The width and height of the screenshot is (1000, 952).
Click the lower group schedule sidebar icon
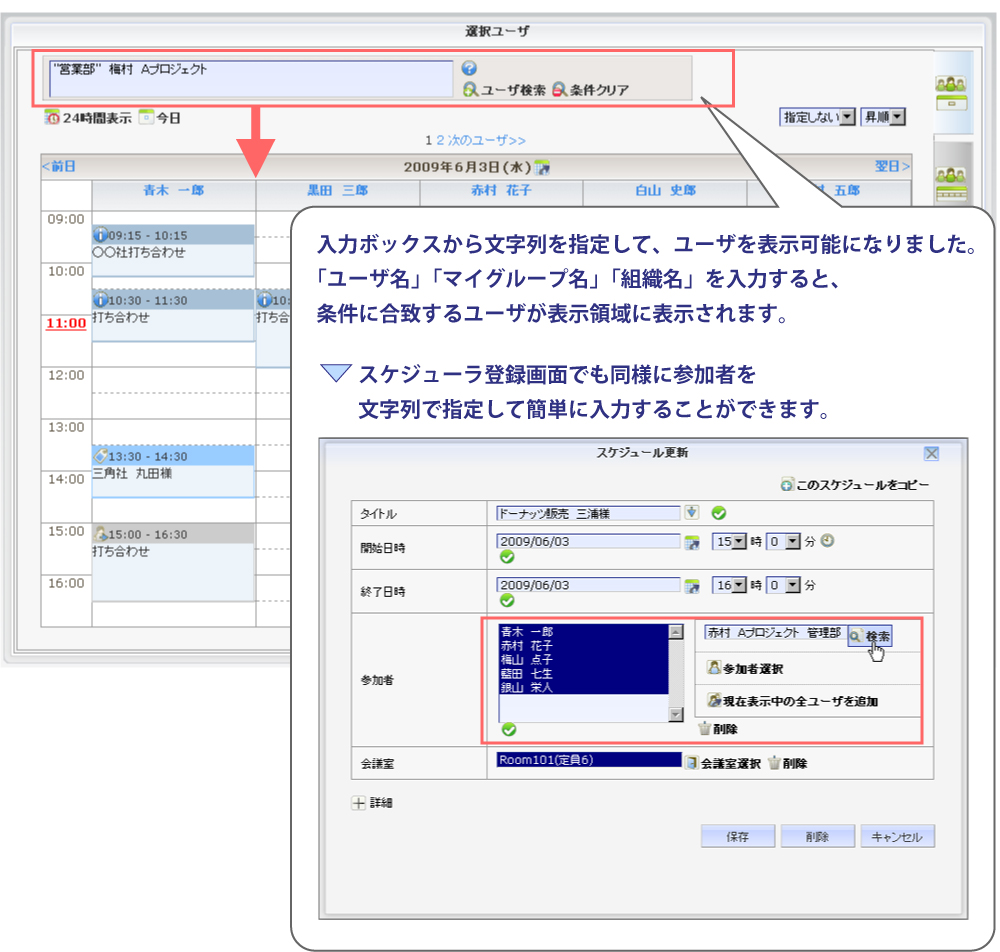coord(951,184)
